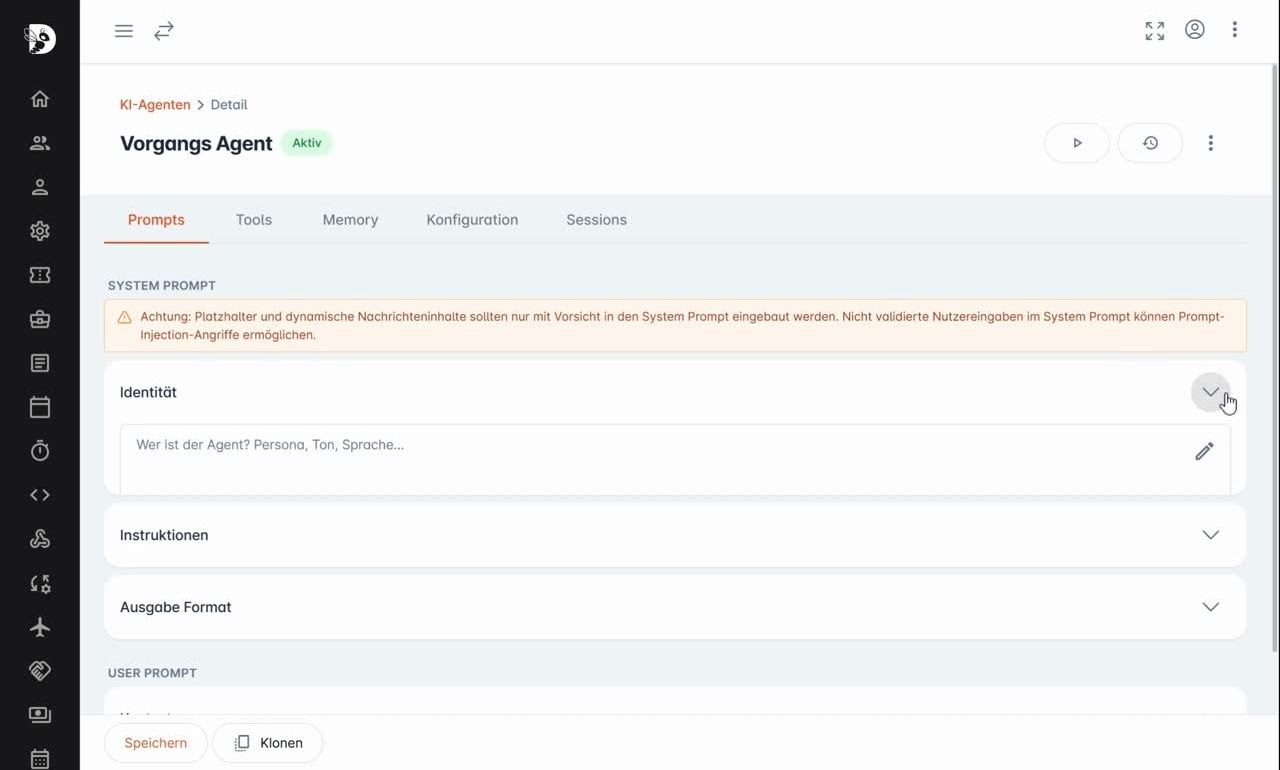Expand the Ausgabe Format section
The width and height of the screenshot is (1280, 770).
1210,607
